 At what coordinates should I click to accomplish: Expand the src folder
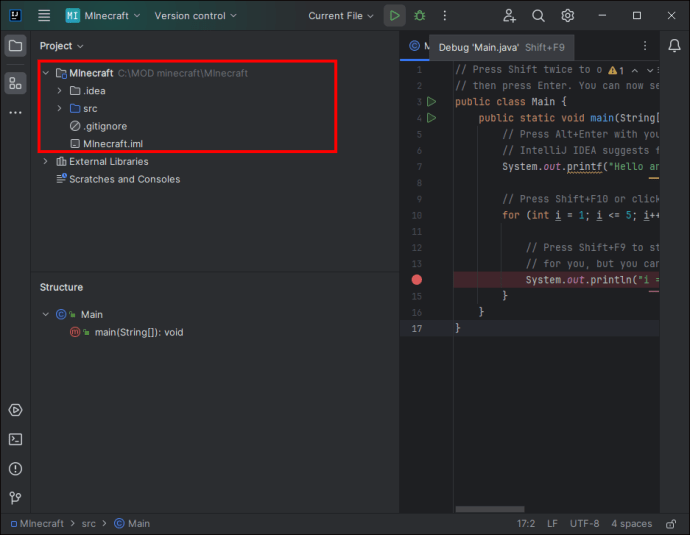pos(60,108)
